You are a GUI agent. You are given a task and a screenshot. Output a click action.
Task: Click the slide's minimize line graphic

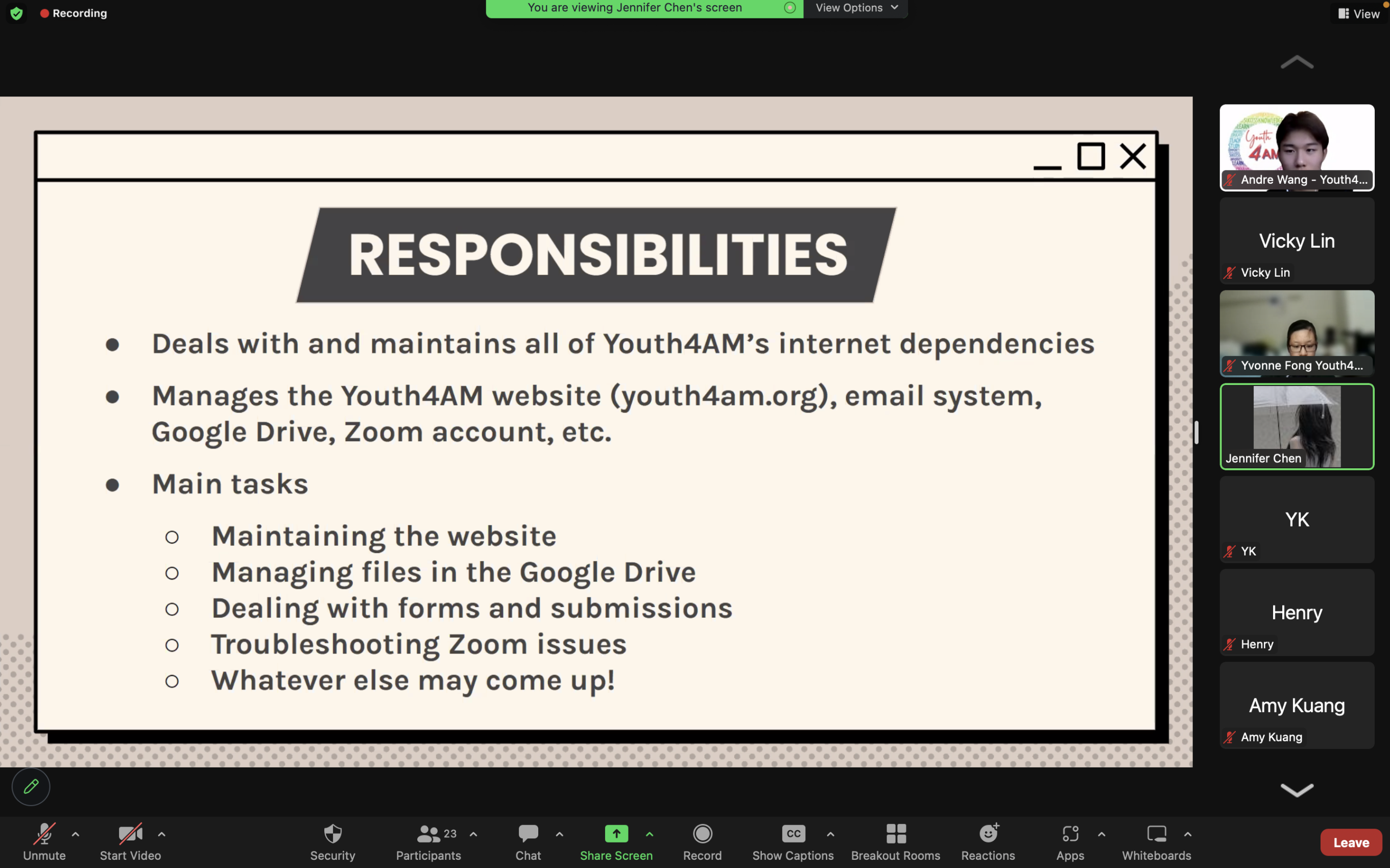coord(1047,167)
